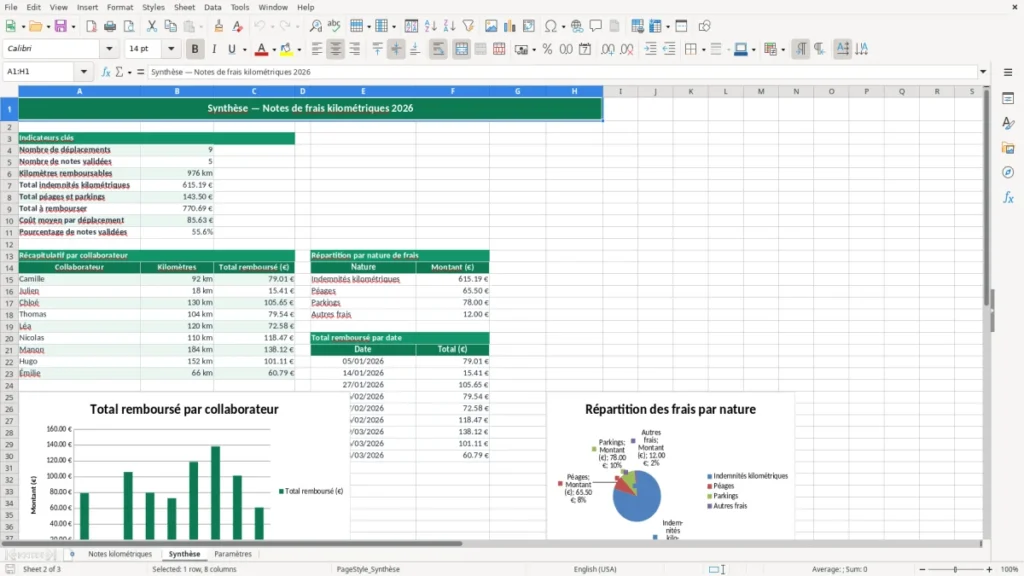
Task: Insert Image icon in toolbar
Action: click(x=491, y=26)
